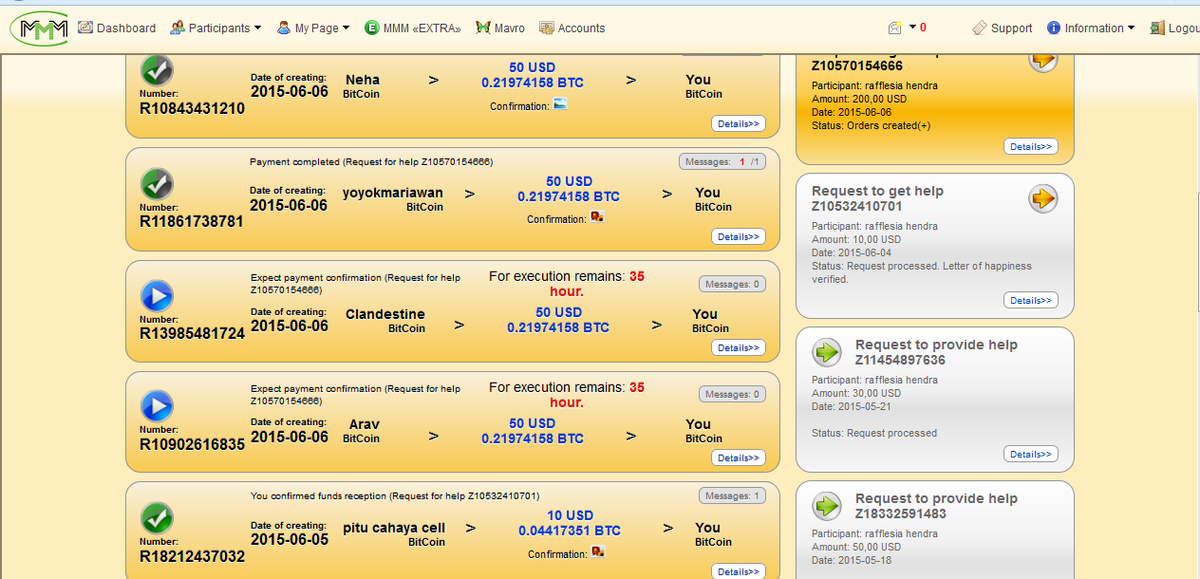Click the MMM logo
This screenshot has width=1200, height=579.
pyautogui.click(x=38, y=28)
